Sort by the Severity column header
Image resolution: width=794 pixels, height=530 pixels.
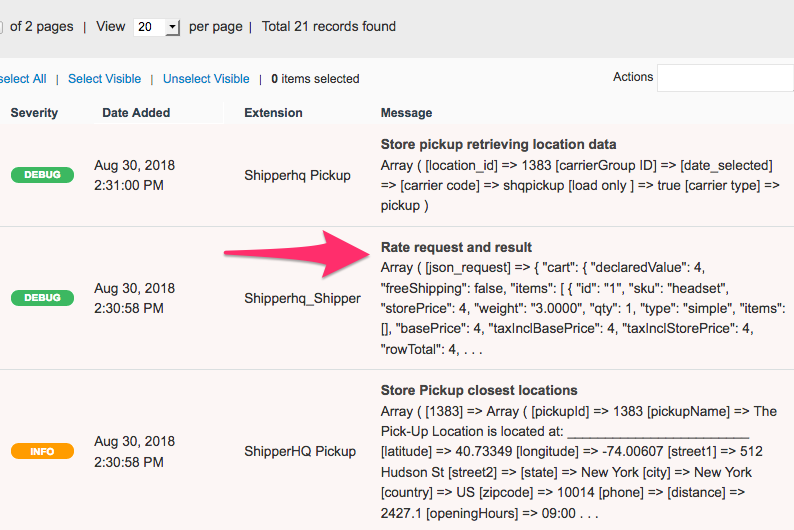[x=34, y=113]
